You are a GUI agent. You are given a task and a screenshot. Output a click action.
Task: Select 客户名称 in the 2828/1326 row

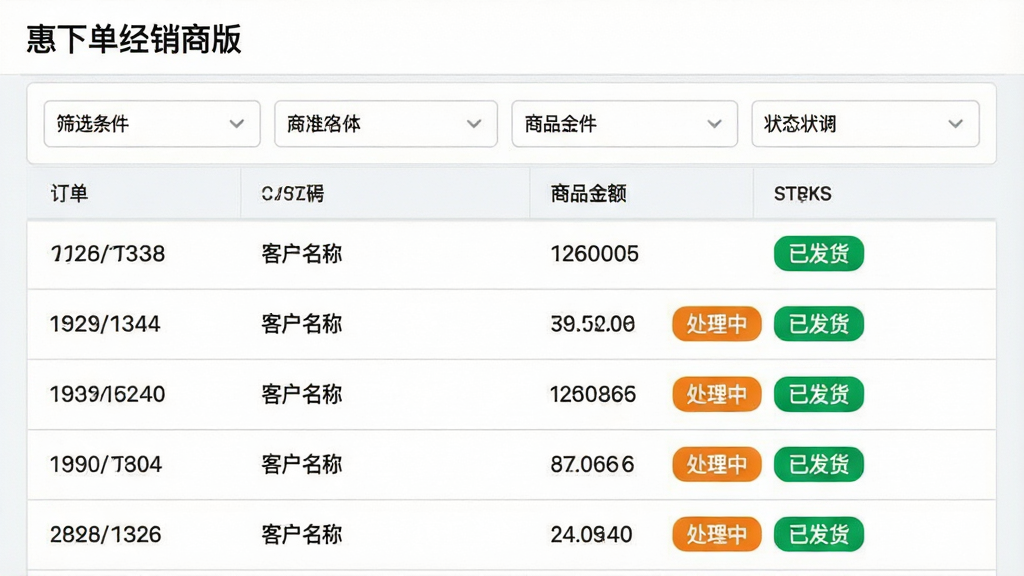click(x=302, y=535)
